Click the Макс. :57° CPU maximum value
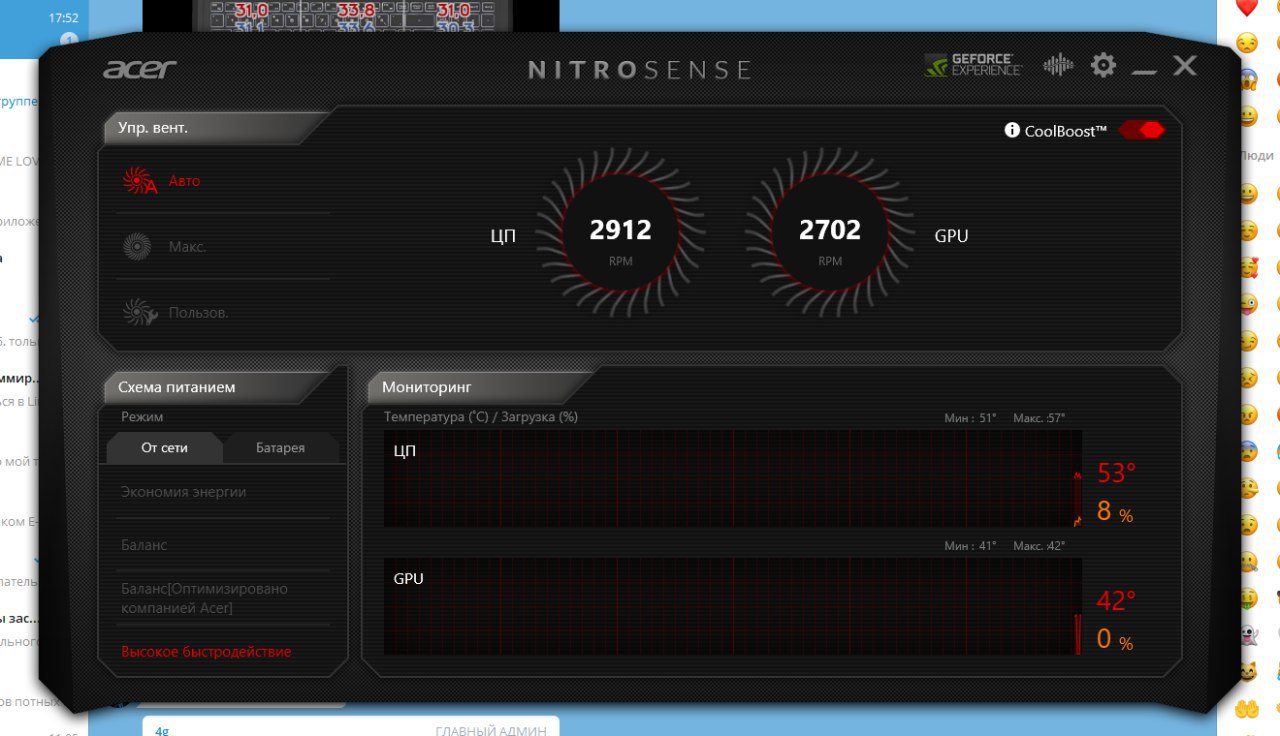 1039,418
